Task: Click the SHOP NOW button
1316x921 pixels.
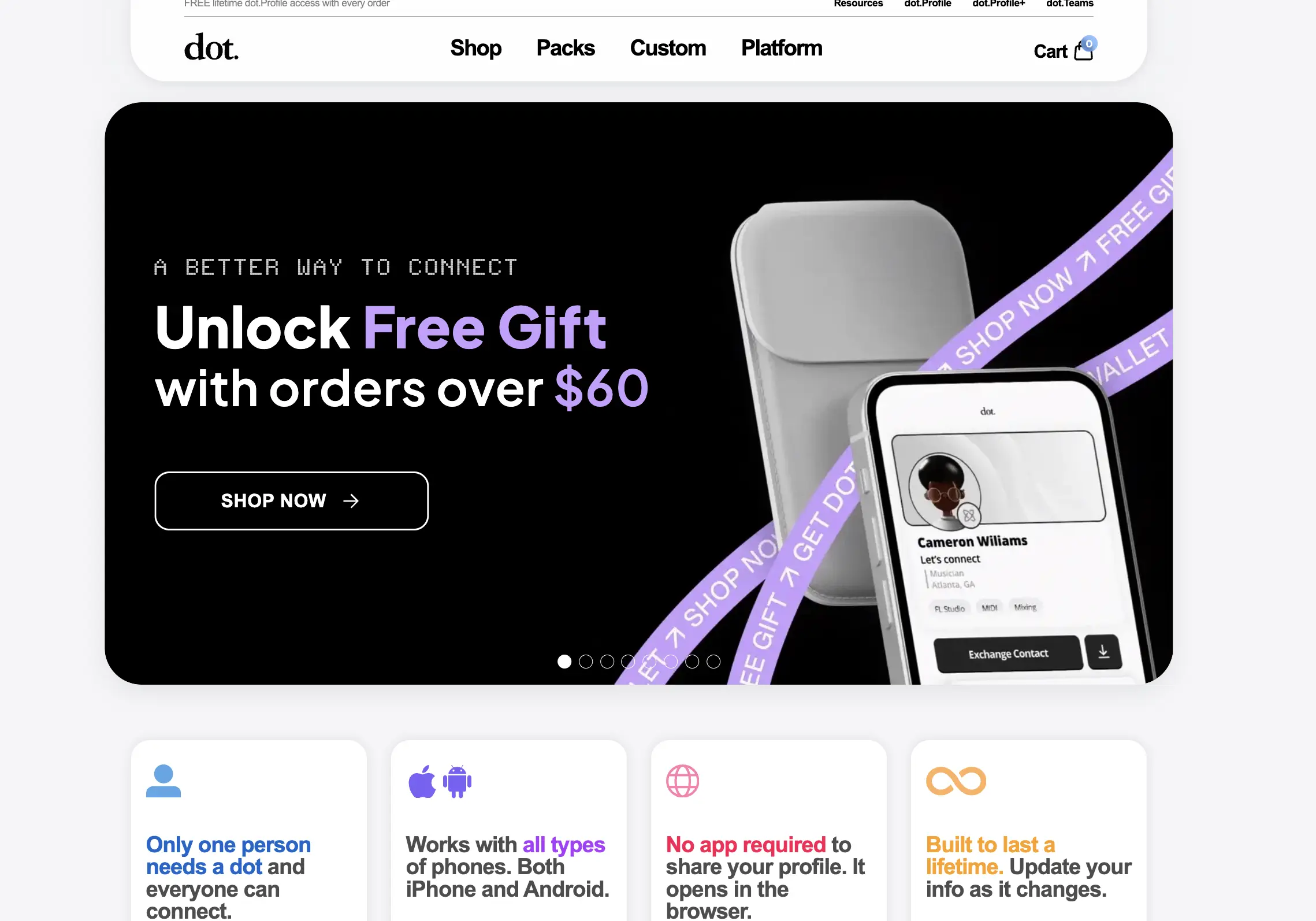Action: click(292, 501)
